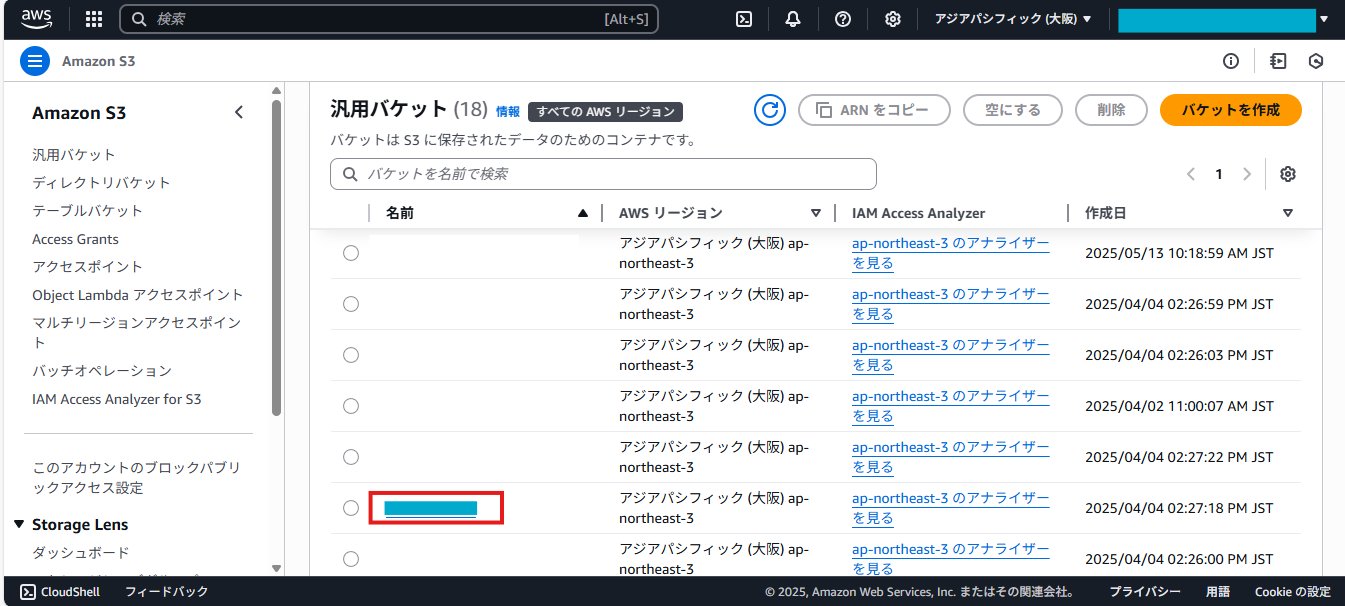Select radio for bucket created 02:26:03 PM
This screenshot has height=606, width=1345.
coord(351,355)
